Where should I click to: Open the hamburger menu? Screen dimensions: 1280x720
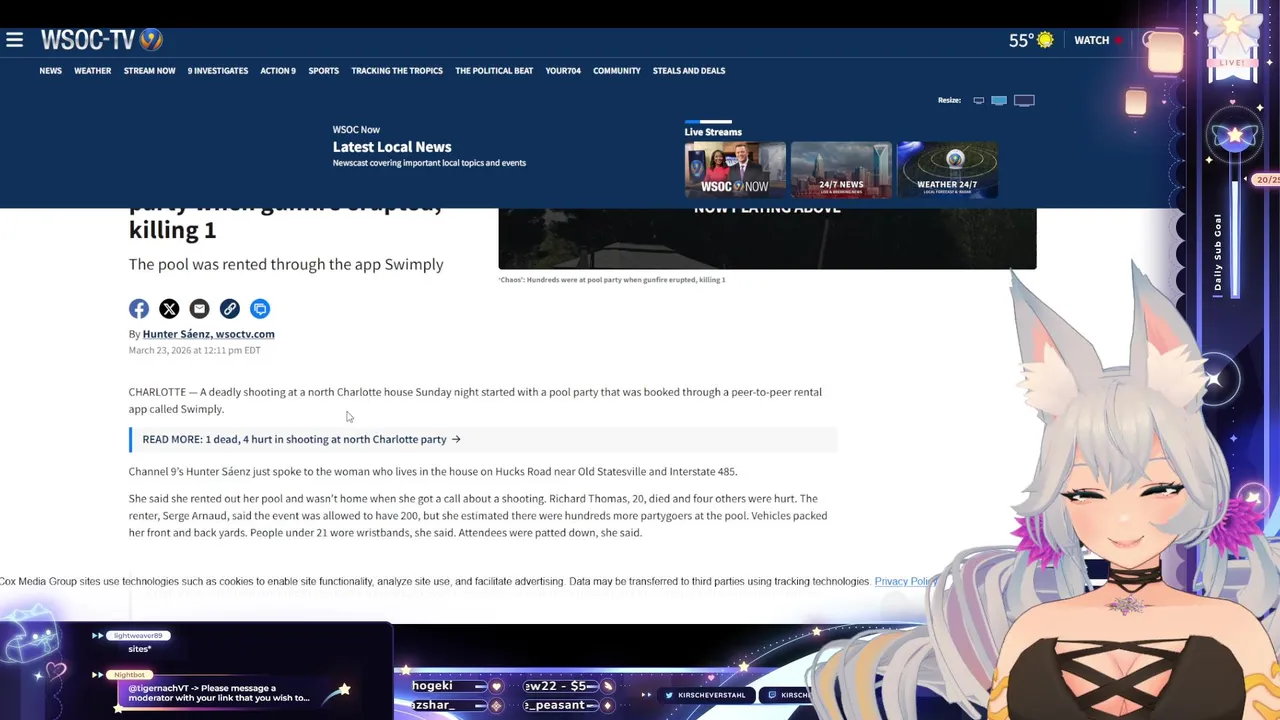click(14, 40)
